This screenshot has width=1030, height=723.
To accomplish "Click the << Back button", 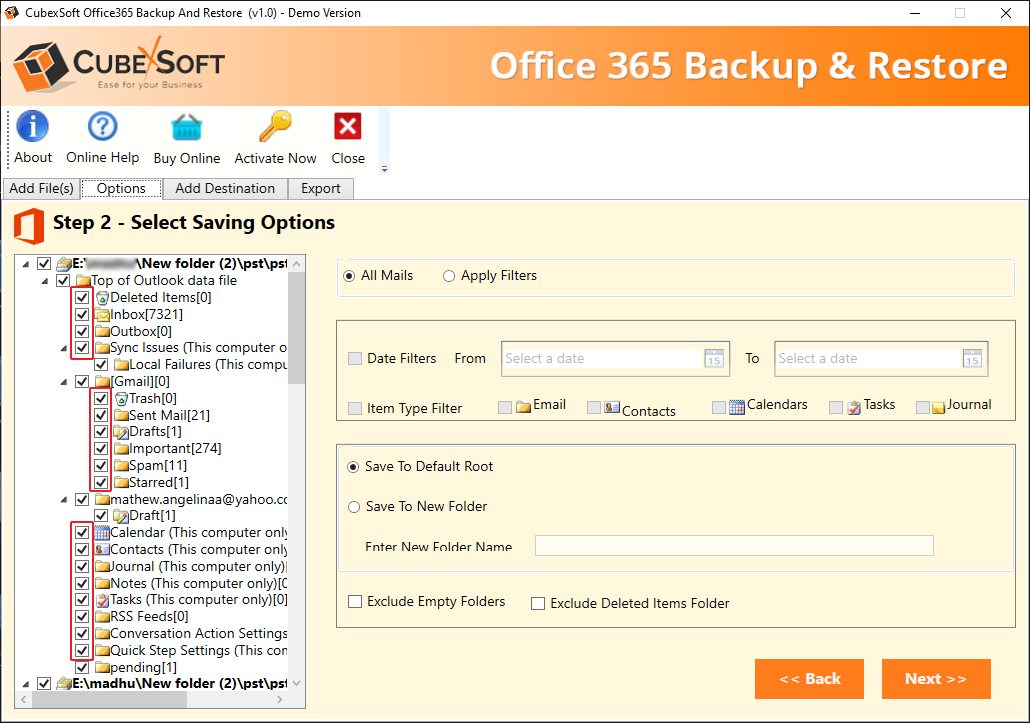I will [x=809, y=679].
